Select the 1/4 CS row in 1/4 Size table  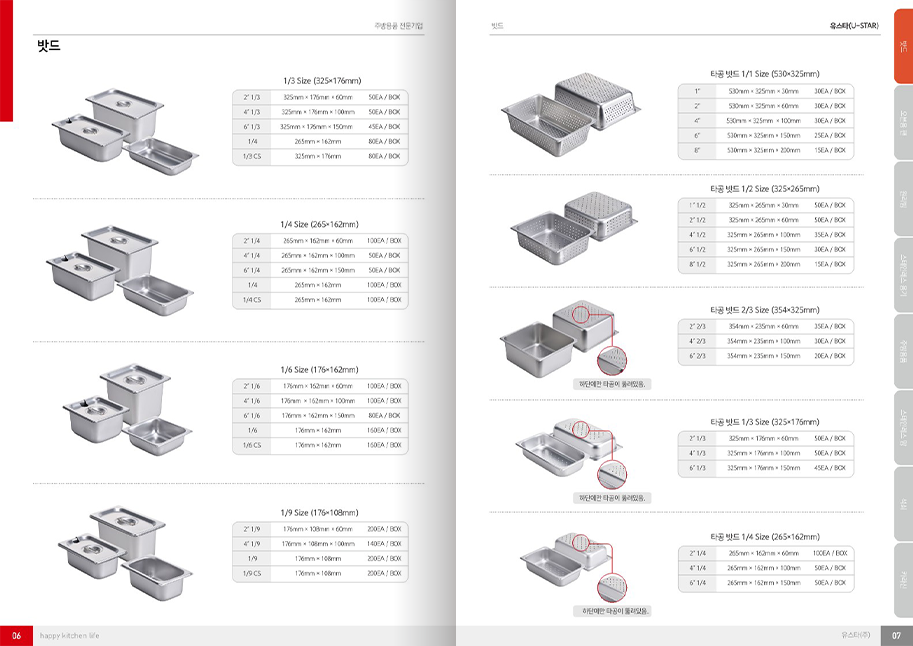tap(322, 300)
